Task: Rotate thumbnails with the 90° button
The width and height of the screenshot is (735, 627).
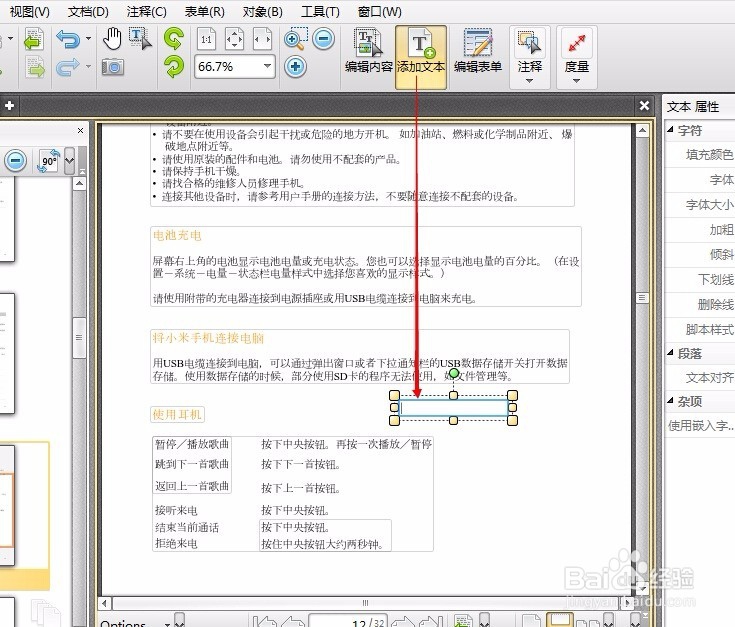Action: (x=49, y=161)
